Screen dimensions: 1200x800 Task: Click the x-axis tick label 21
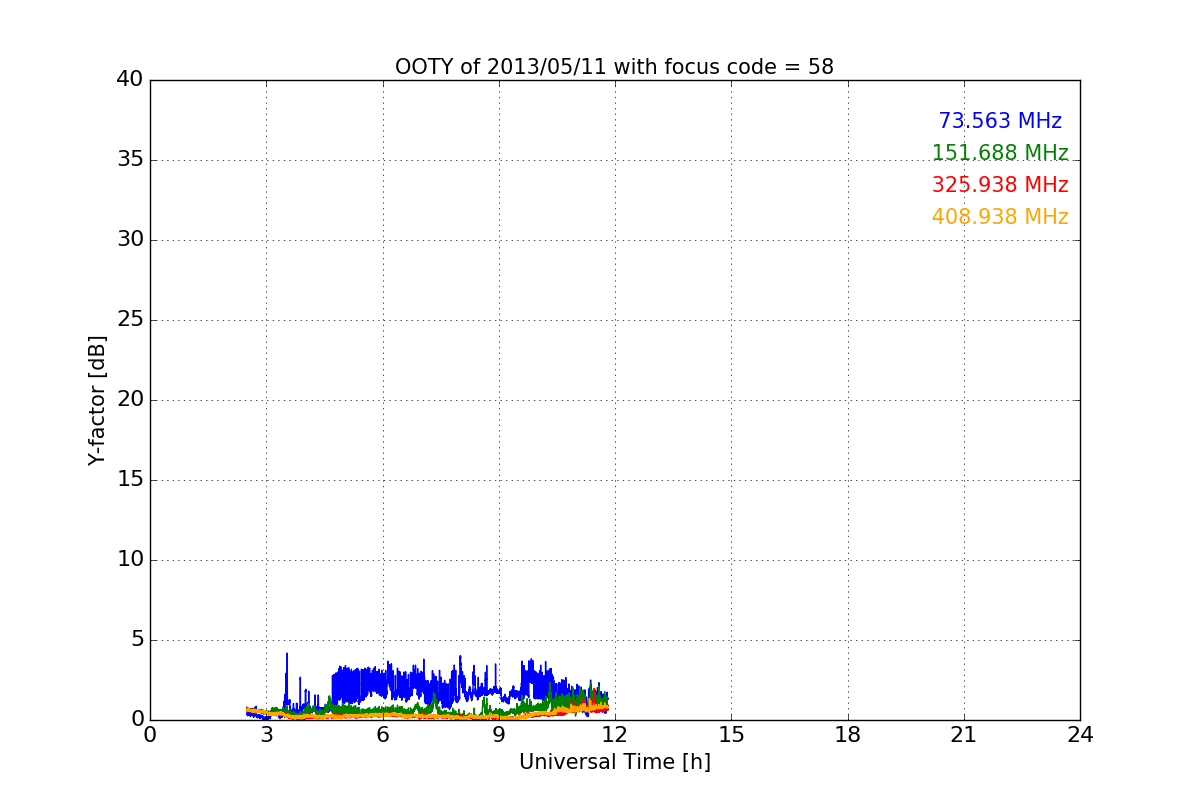click(964, 734)
